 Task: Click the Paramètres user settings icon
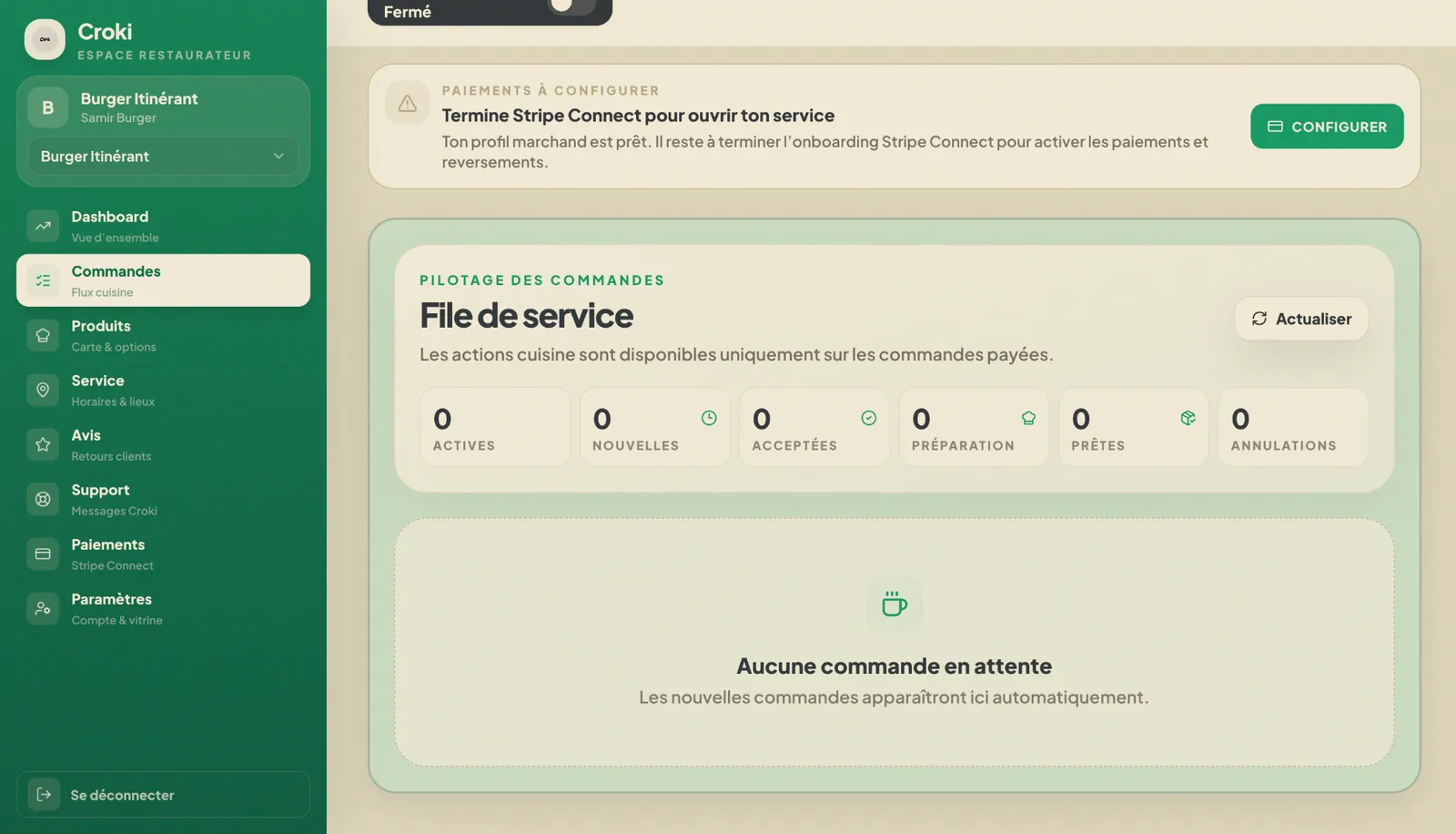tap(43, 608)
